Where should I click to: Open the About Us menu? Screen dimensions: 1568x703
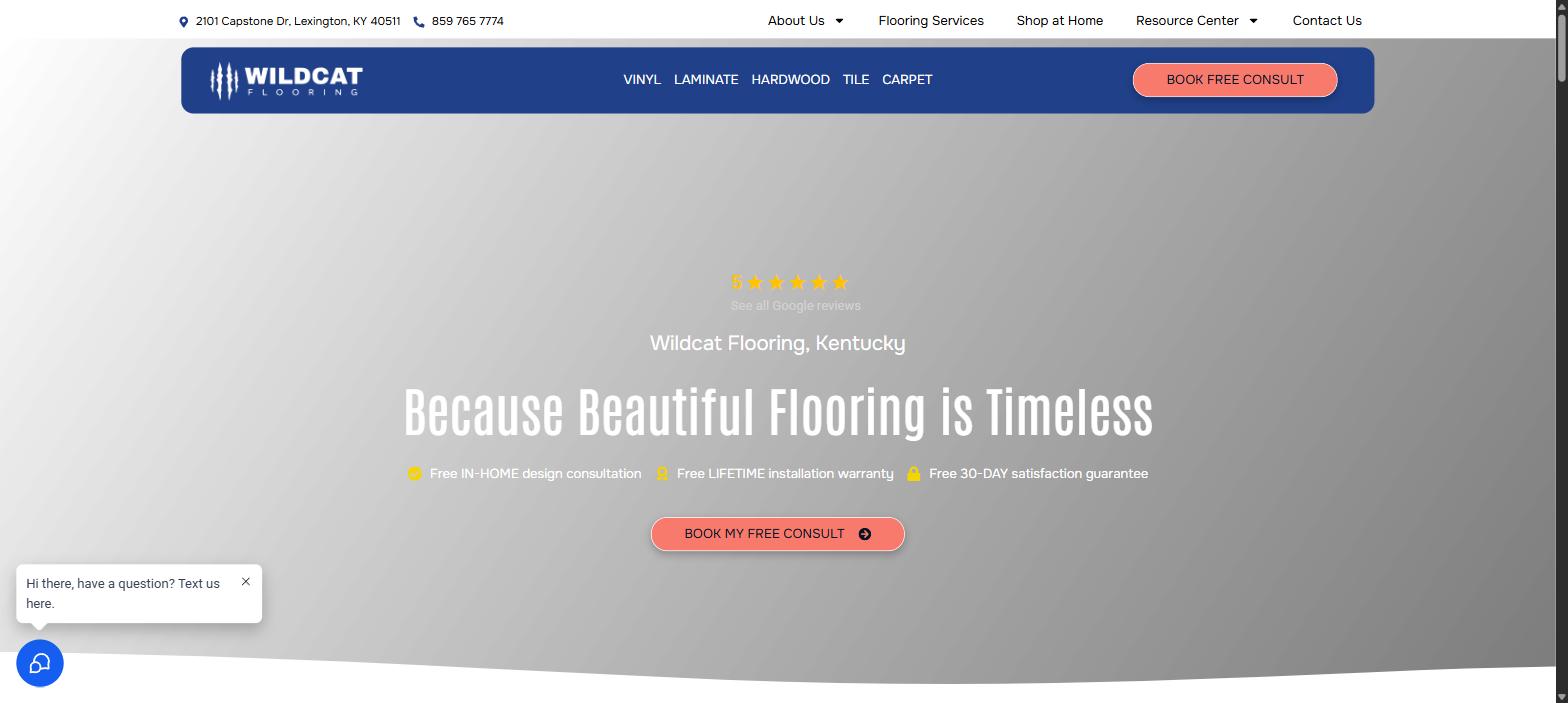pyautogui.click(x=796, y=20)
